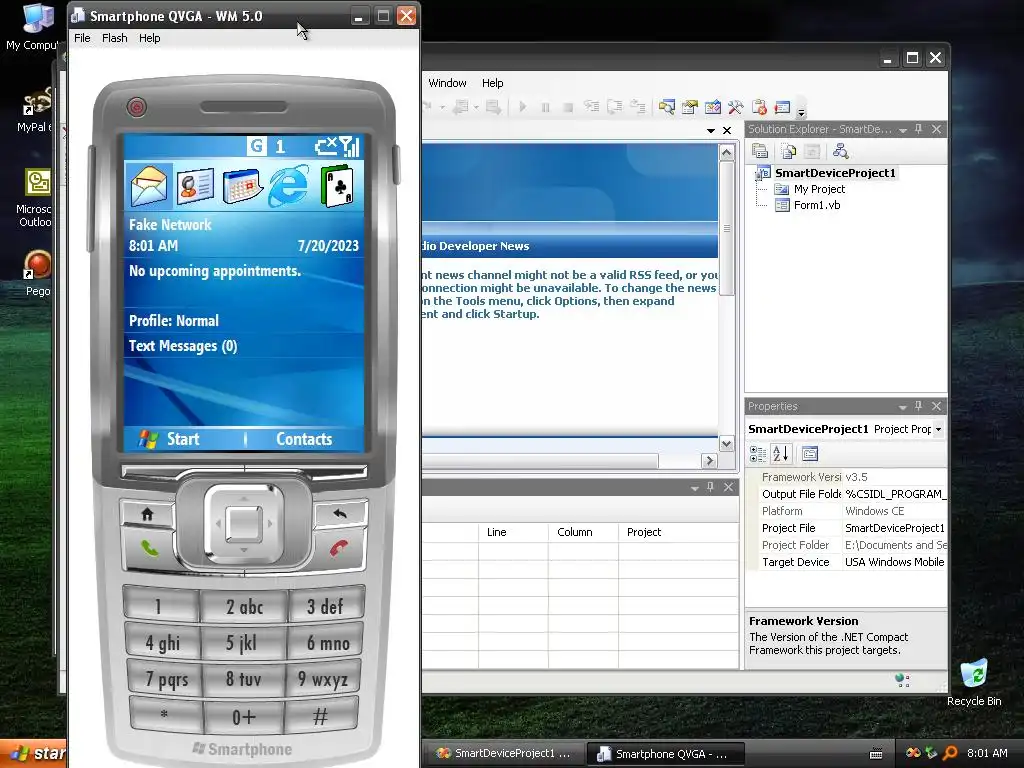Open start page document tab list dropdown
The height and width of the screenshot is (768, 1024).
[x=711, y=131]
